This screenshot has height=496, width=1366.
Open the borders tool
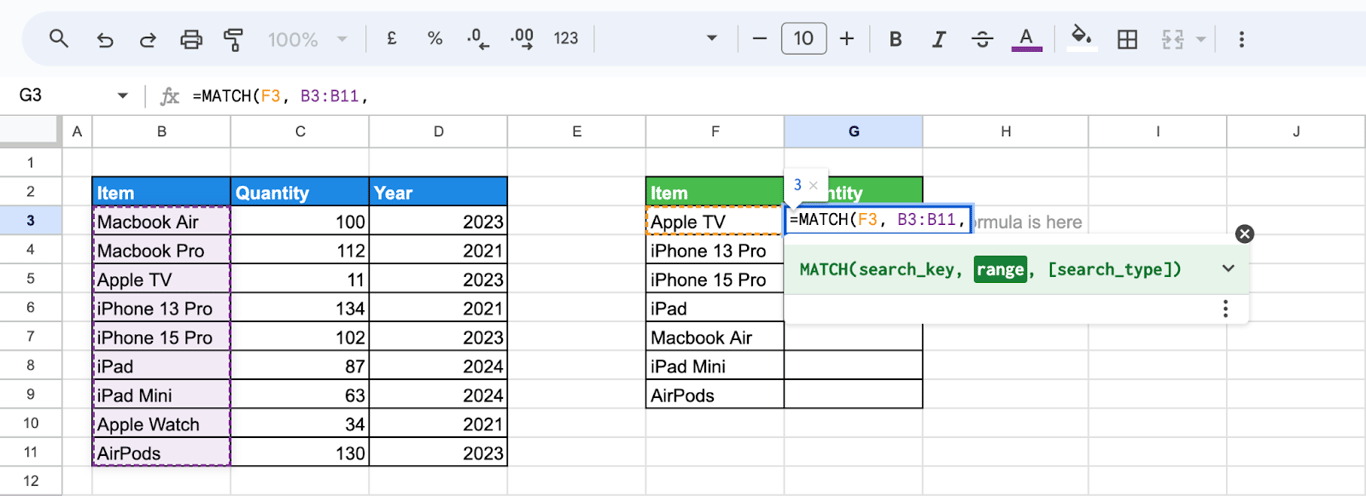pyautogui.click(x=1127, y=39)
